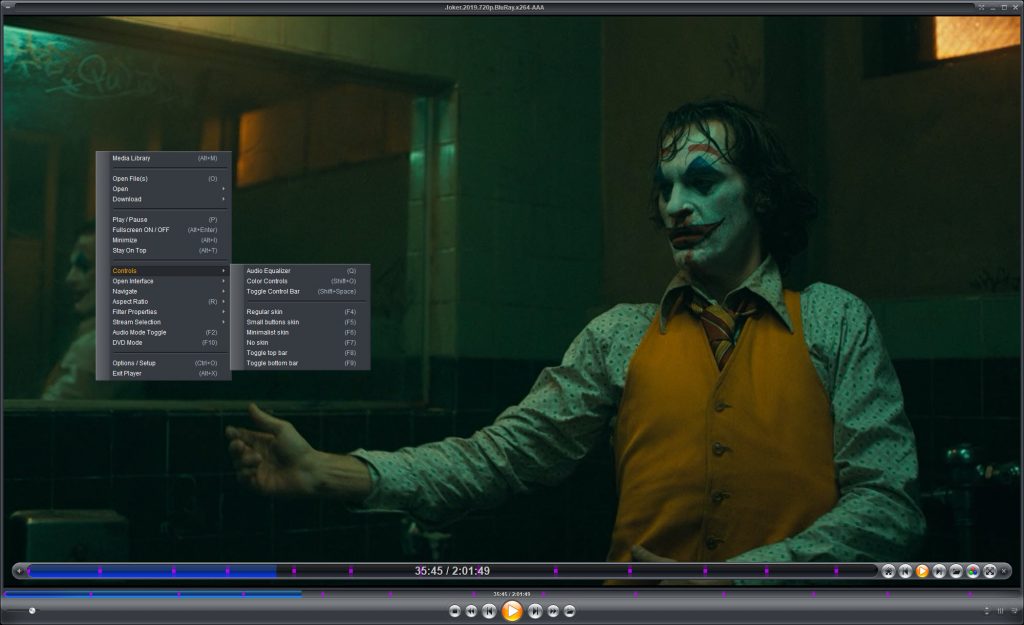Open Options / Setup
The width and height of the screenshot is (1024, 625).
pos(164,363)
